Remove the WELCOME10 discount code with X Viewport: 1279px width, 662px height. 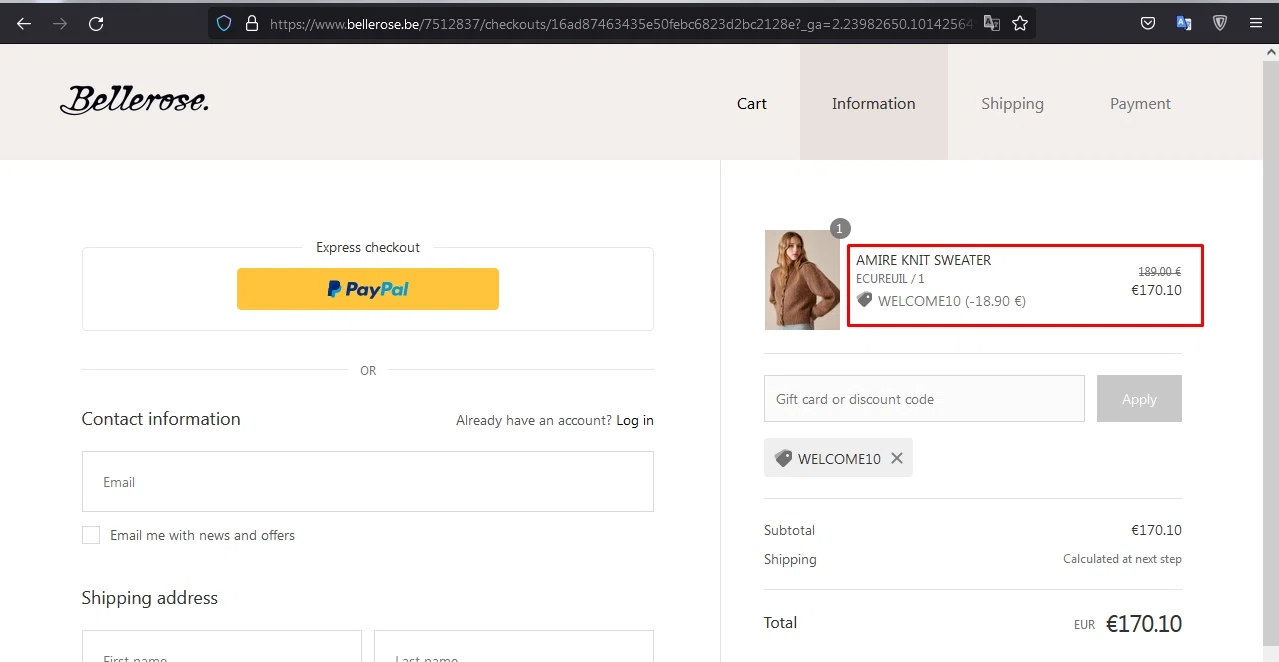tap(897, 458)
